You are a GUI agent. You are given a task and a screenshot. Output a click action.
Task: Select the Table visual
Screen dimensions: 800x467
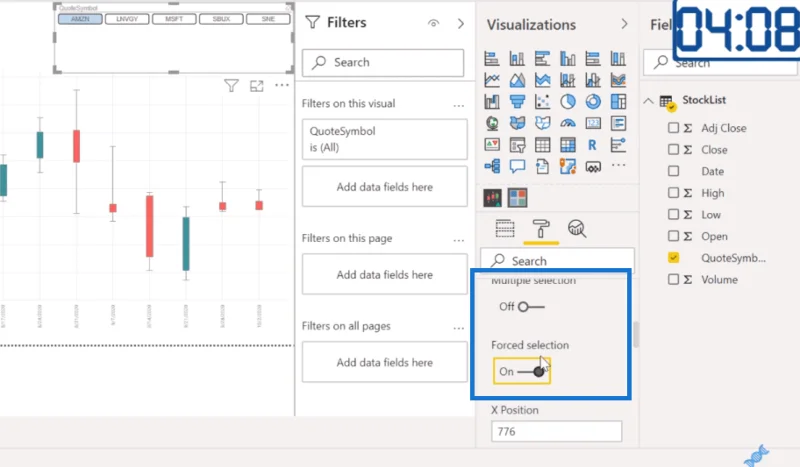tap(542, 145)
